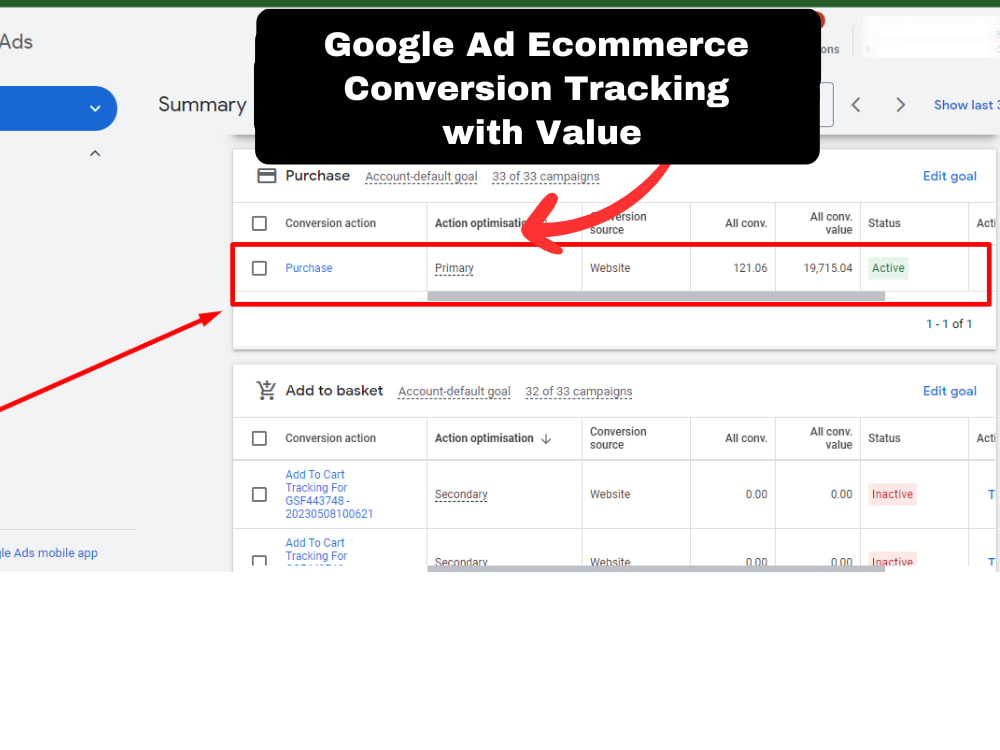Screen dimensions: 1000x750
Task: Click Website source cell in Purchase row
Action: (610, 268)
